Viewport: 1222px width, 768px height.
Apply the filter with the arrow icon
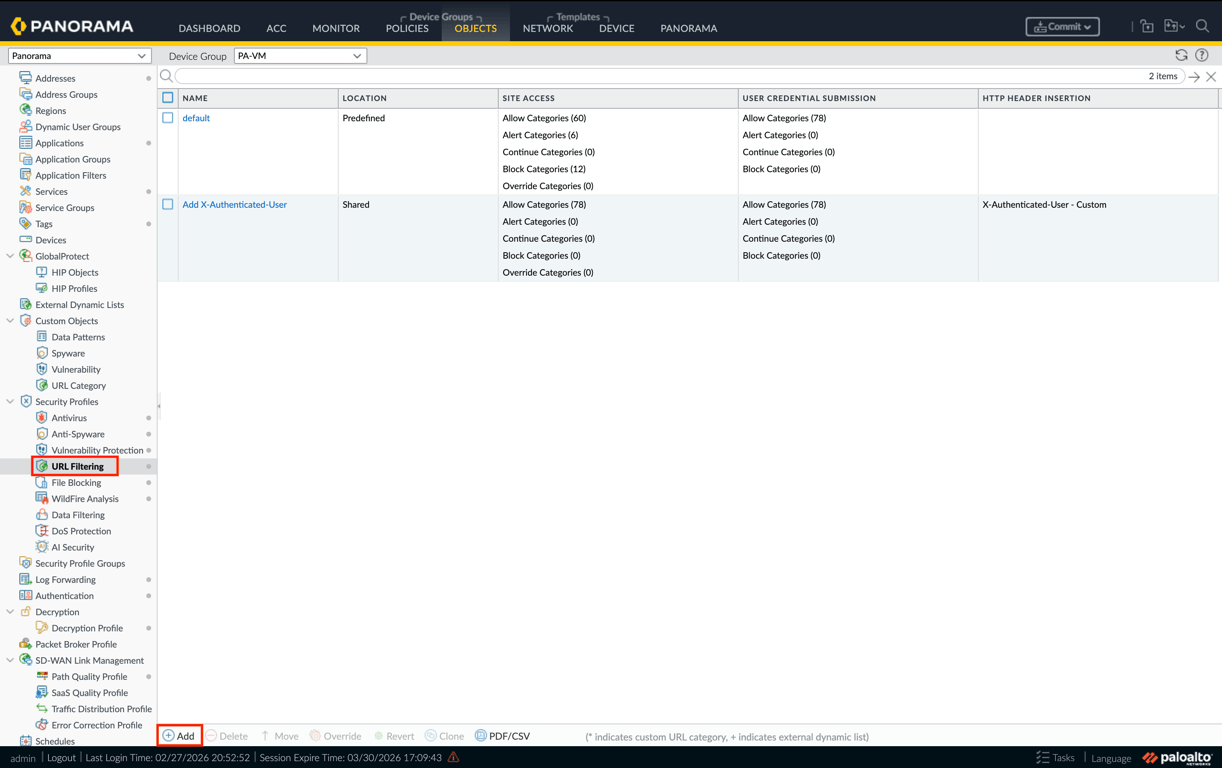(1194, 77)
